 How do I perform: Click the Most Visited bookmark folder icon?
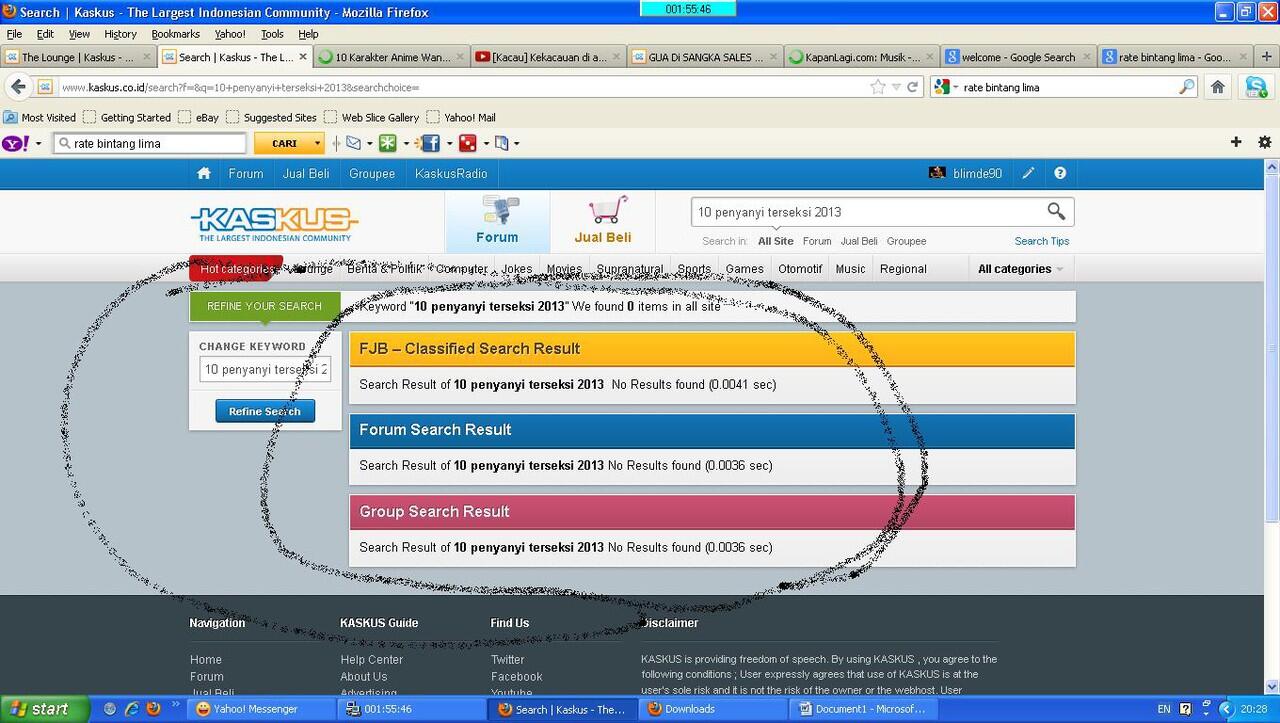(11, 117)
